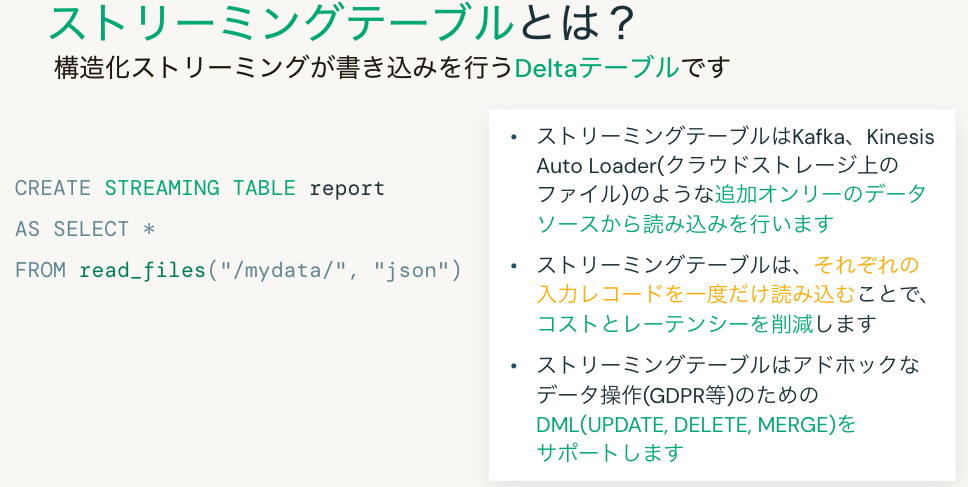The image size is (968, 487).
Task: Click the subtitle starting with 構造化ストリーミング
Action: click(393, 68)
